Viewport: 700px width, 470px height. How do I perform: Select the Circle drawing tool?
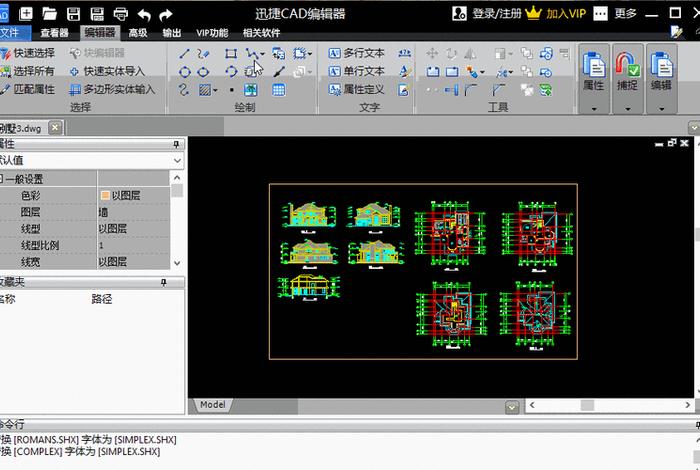click(x=184, y=72)
